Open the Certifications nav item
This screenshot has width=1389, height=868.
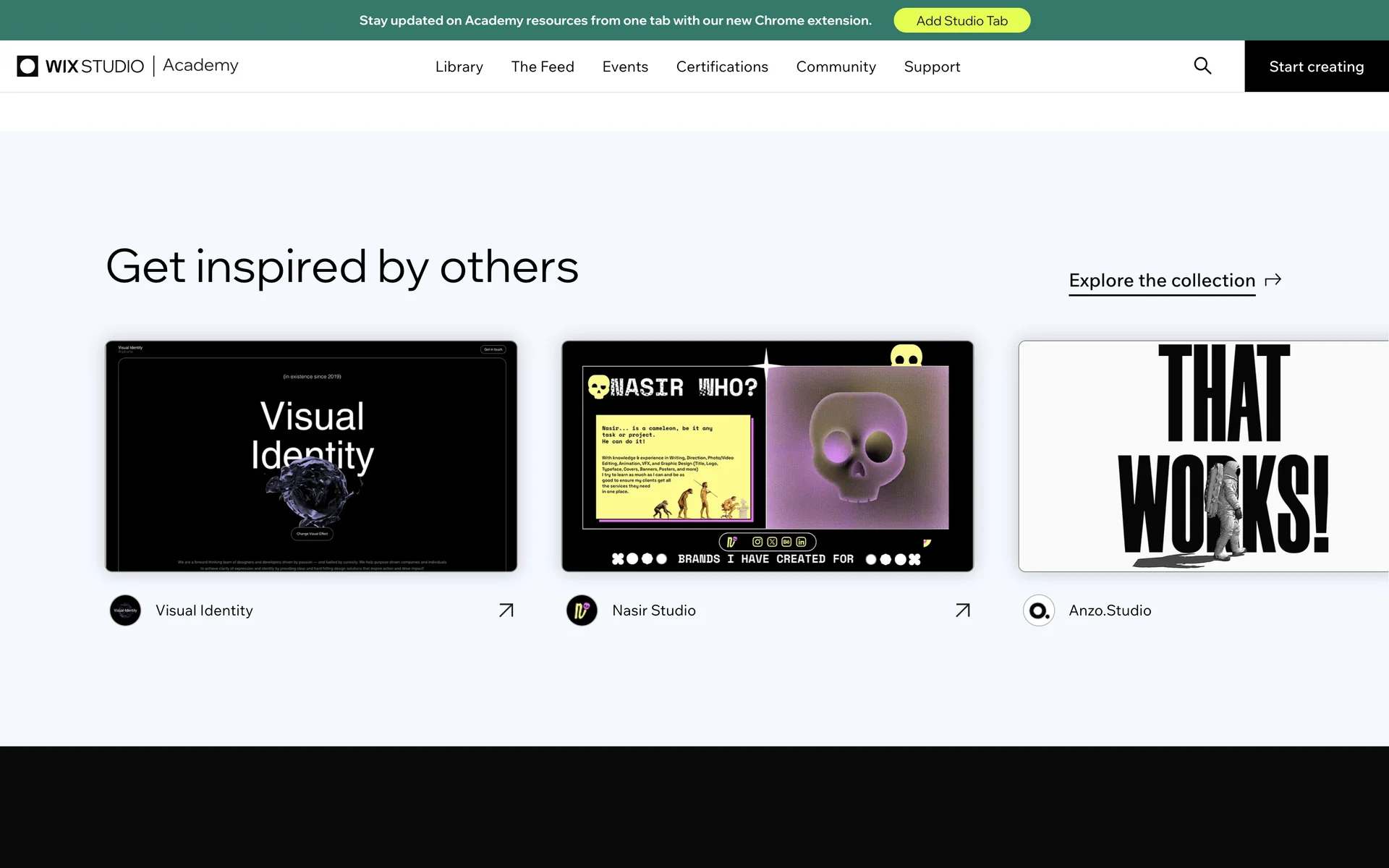[x=722, y=67]
